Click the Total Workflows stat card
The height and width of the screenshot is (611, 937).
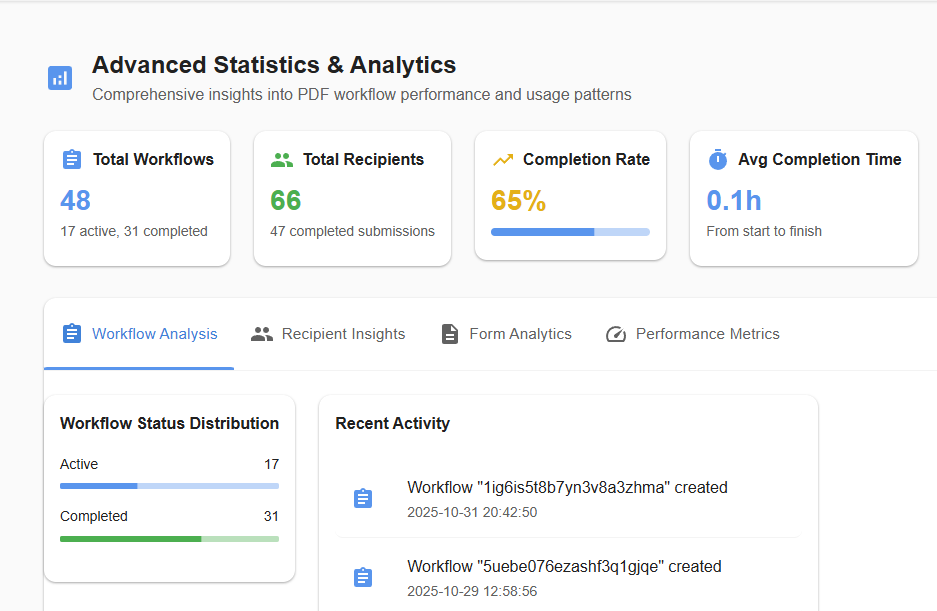tap(137, 197)
